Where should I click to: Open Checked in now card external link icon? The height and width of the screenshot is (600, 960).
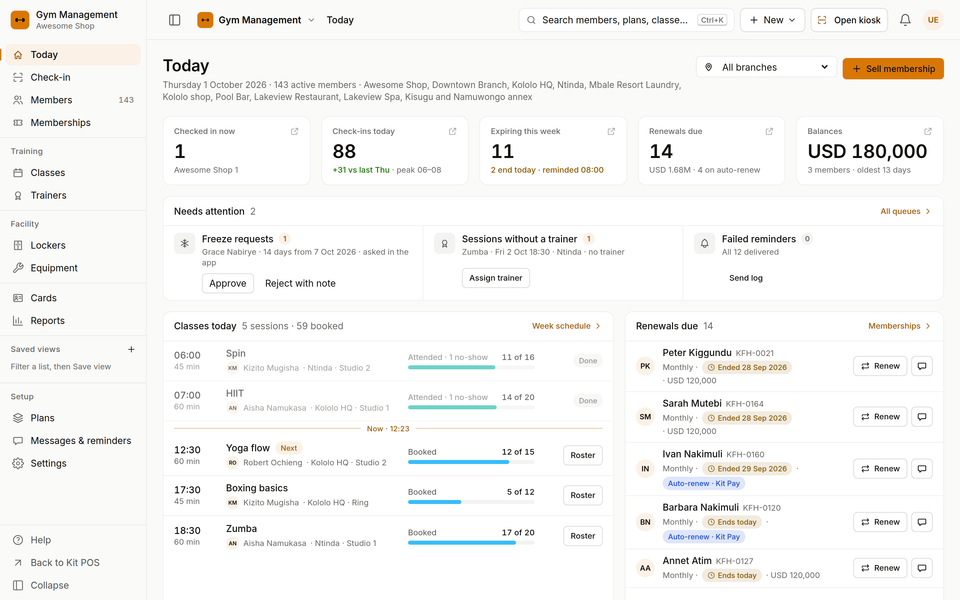point(294,132)
